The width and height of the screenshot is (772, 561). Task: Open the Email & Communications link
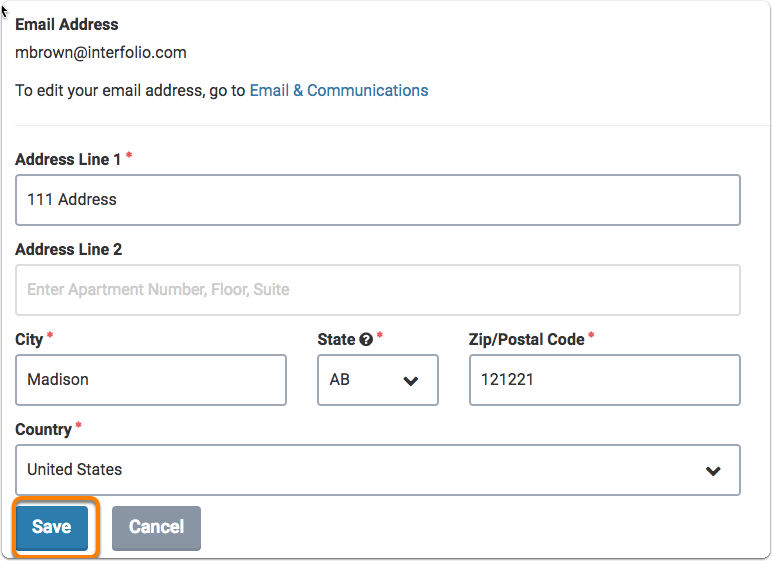pos(338,90)
